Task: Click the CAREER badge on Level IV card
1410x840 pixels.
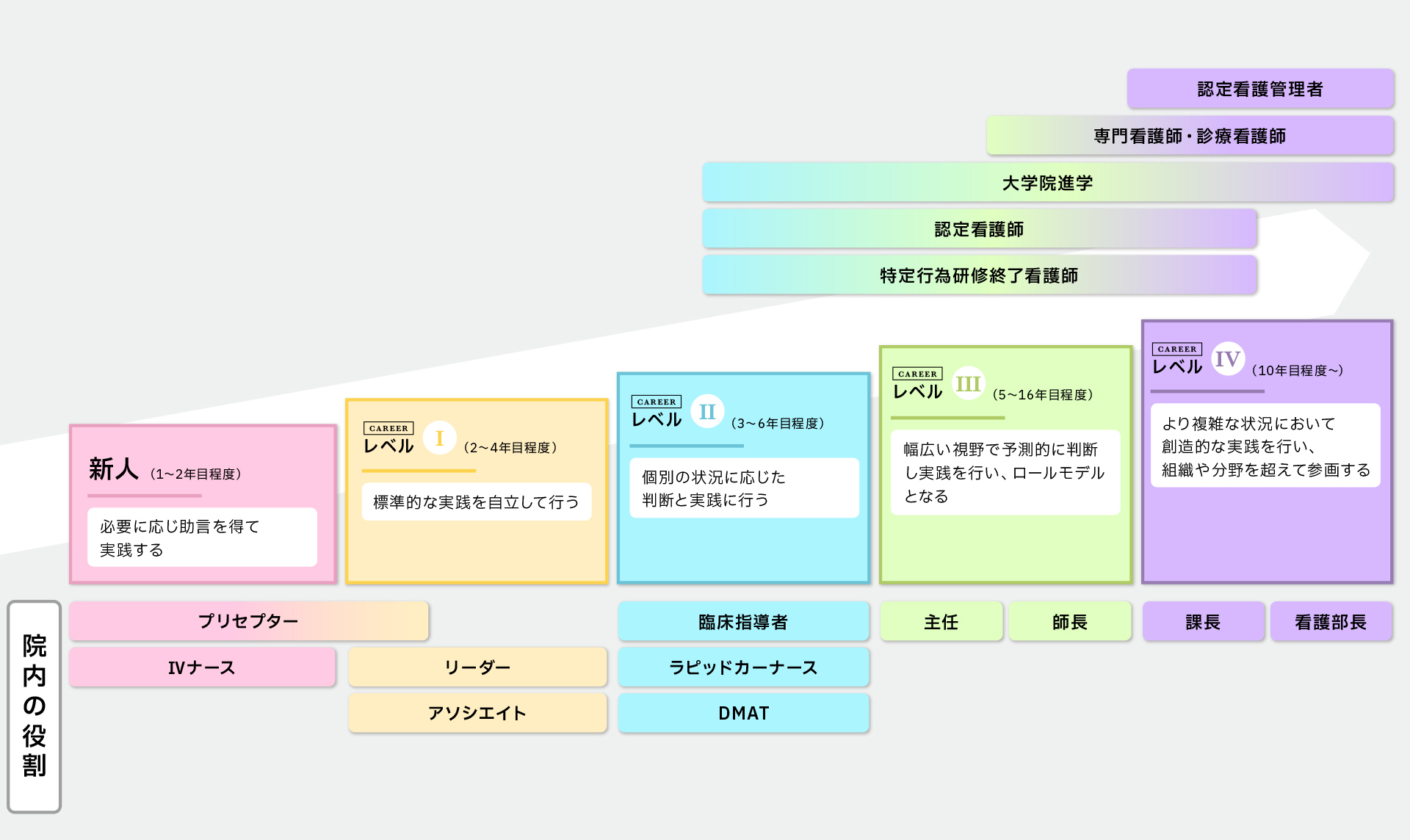Action: (1176, 349)
